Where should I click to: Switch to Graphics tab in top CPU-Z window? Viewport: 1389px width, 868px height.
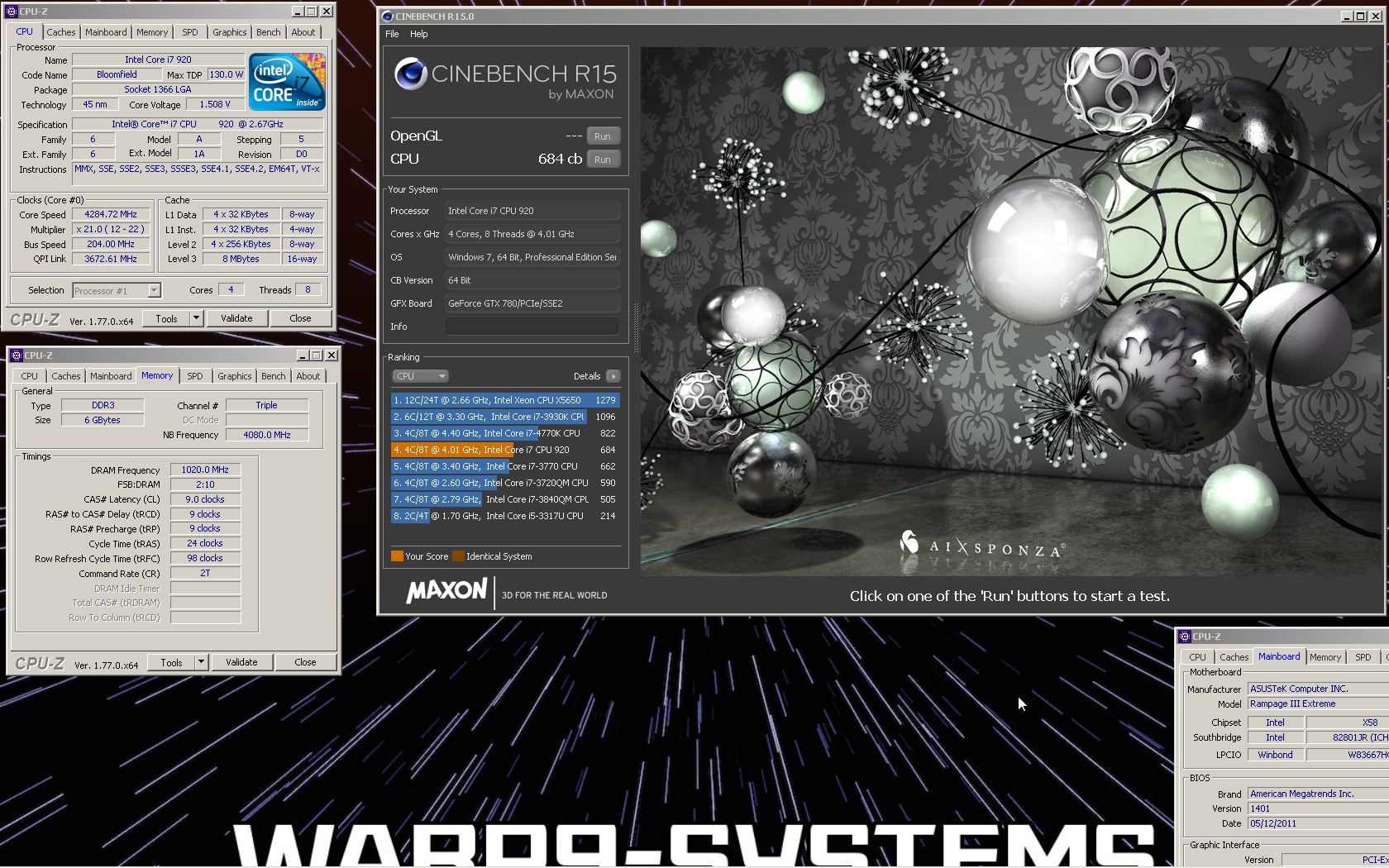230,32
